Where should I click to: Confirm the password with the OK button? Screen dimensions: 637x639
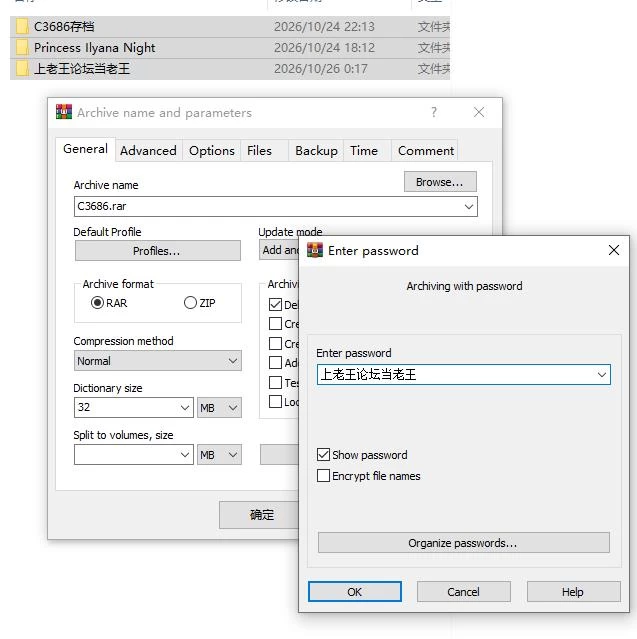(x=355, y=592)
